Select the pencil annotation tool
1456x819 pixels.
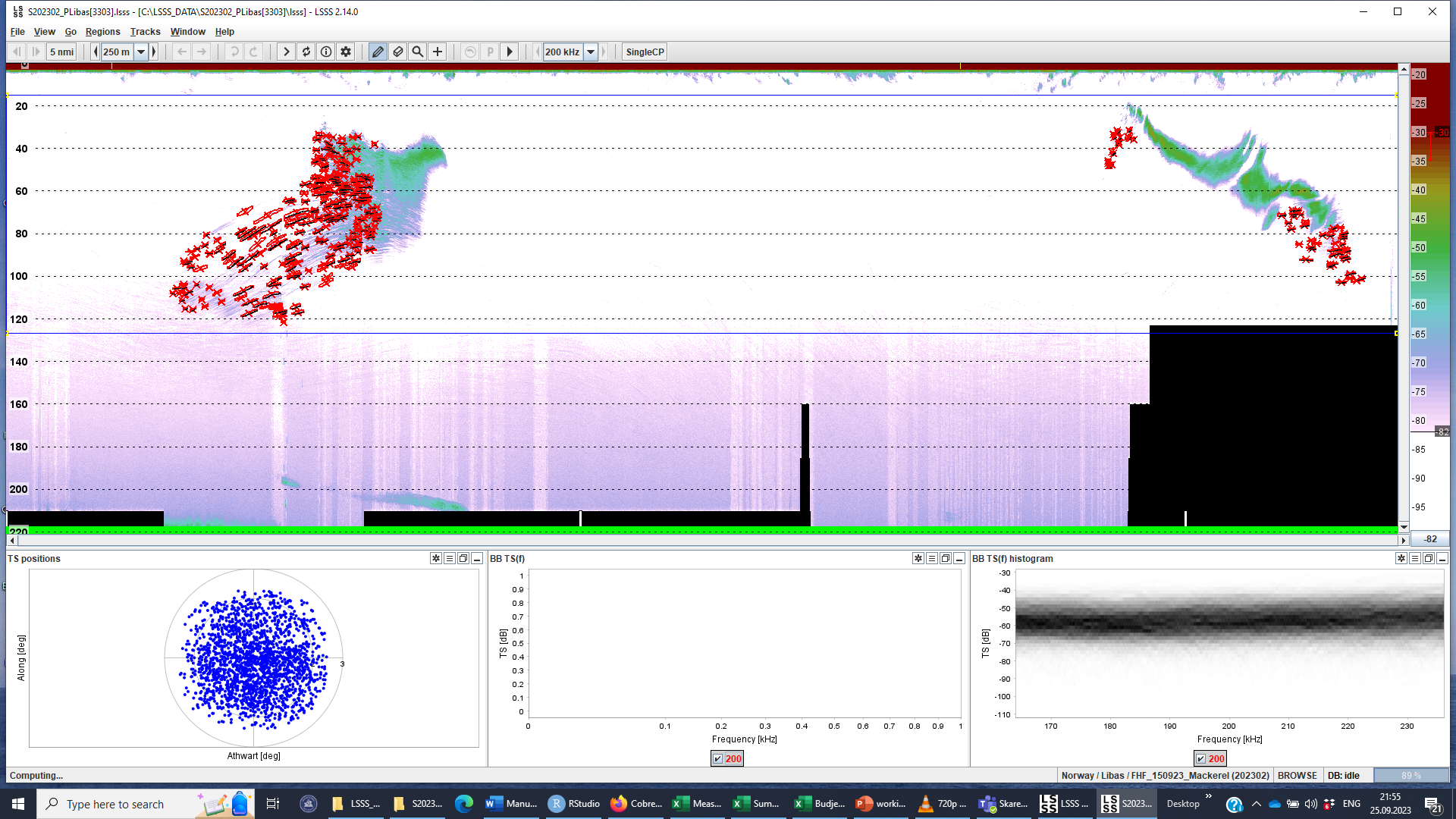[x=378, y=52]
